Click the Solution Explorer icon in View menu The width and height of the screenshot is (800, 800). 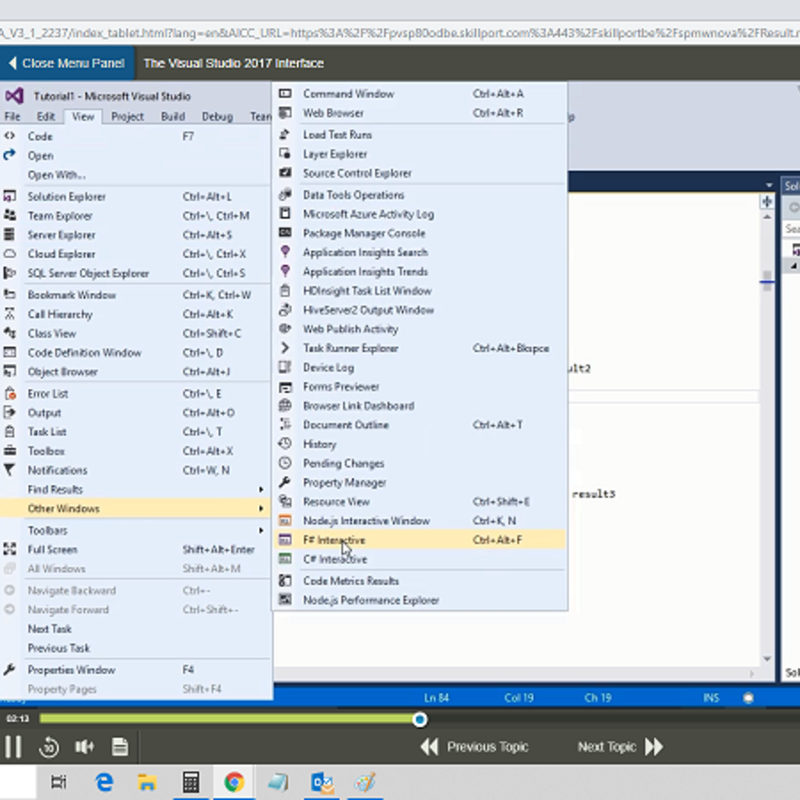click(x=10, y=196)
